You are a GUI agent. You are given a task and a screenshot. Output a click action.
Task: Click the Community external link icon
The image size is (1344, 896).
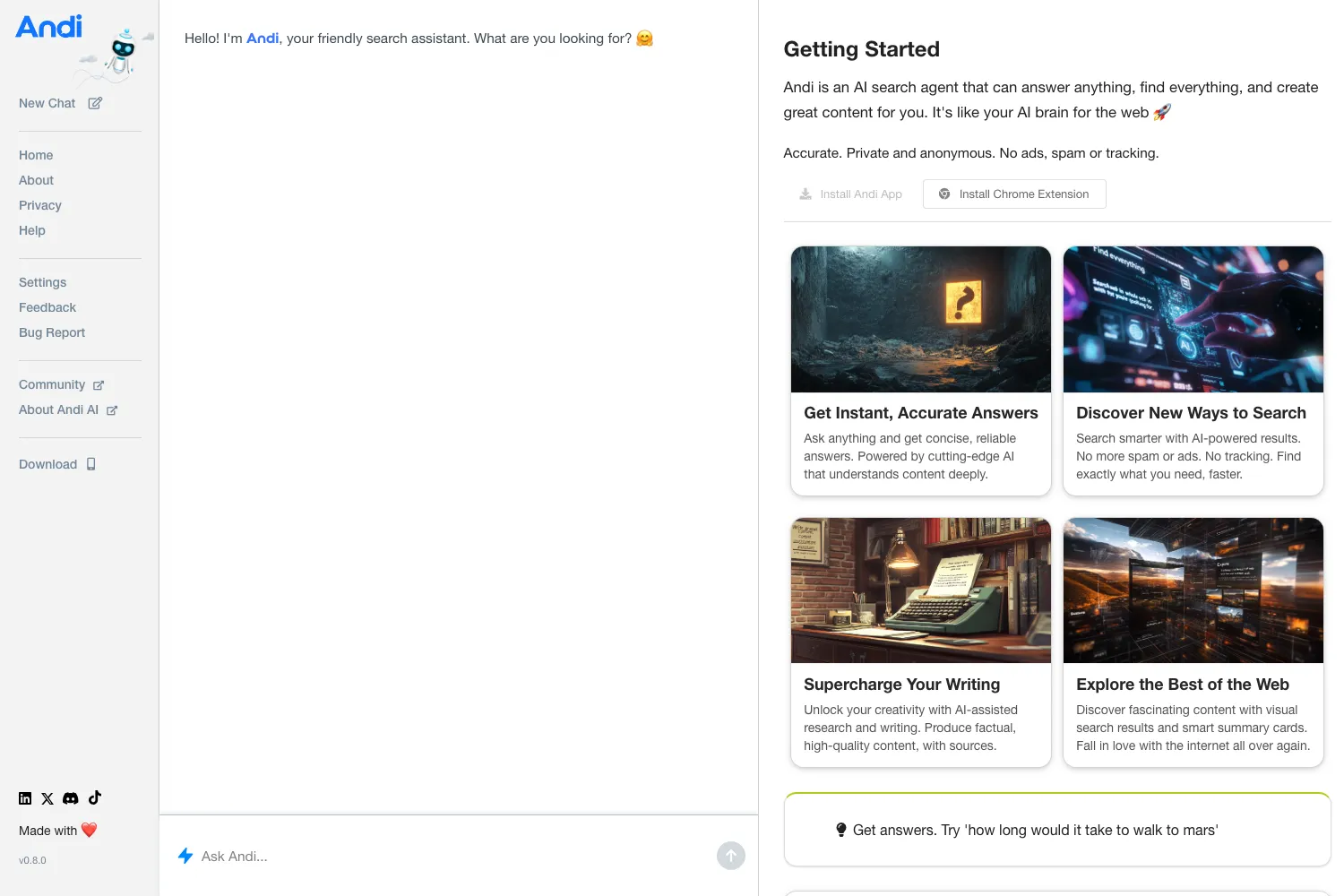(99, 385)
